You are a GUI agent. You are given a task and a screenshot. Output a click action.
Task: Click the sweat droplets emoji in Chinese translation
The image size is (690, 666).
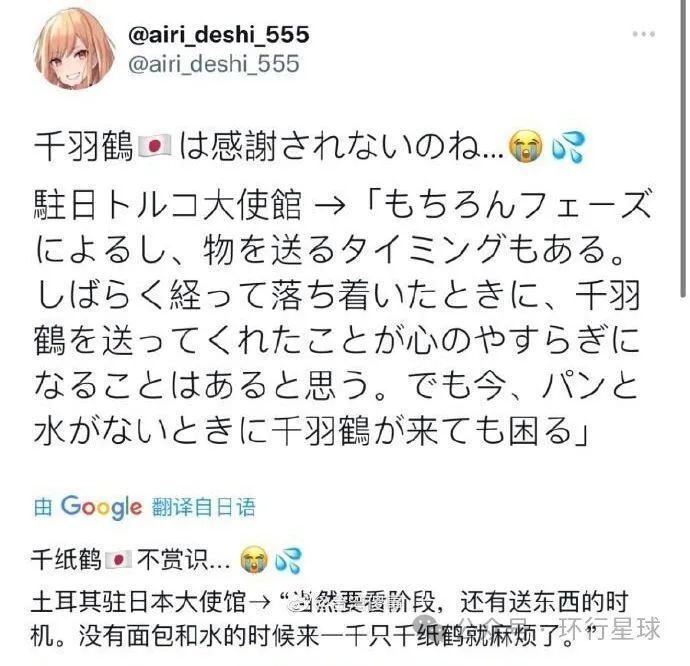pyautogui.click(x=288, y=560)
